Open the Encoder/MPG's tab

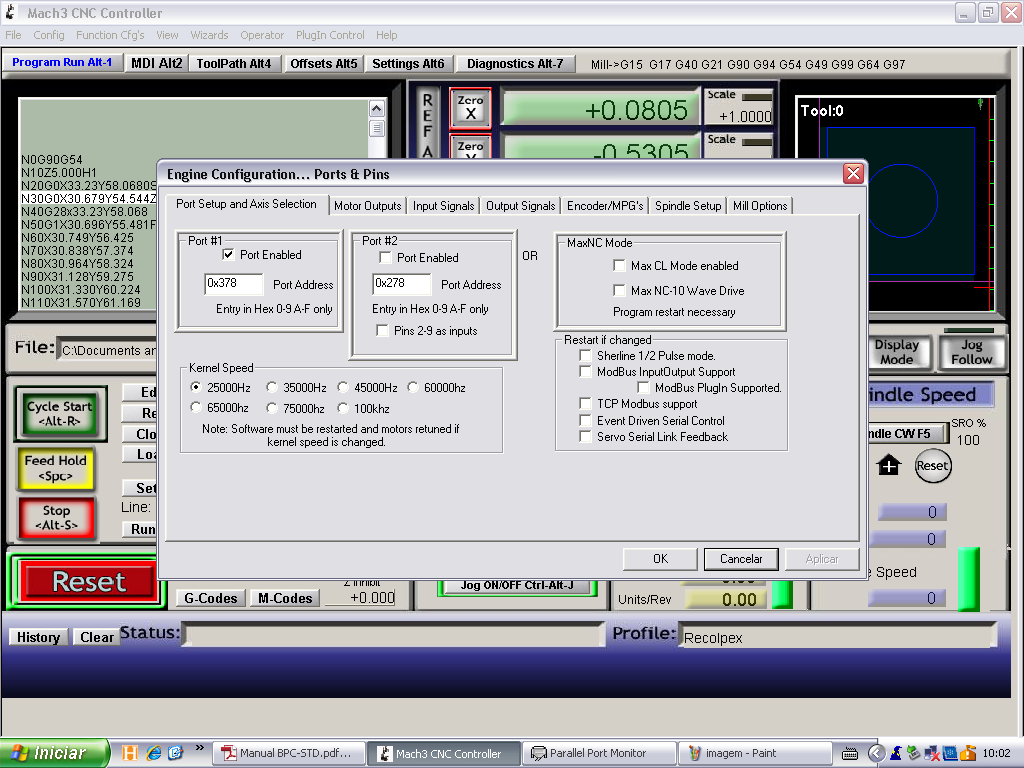(x=605, y=206)
